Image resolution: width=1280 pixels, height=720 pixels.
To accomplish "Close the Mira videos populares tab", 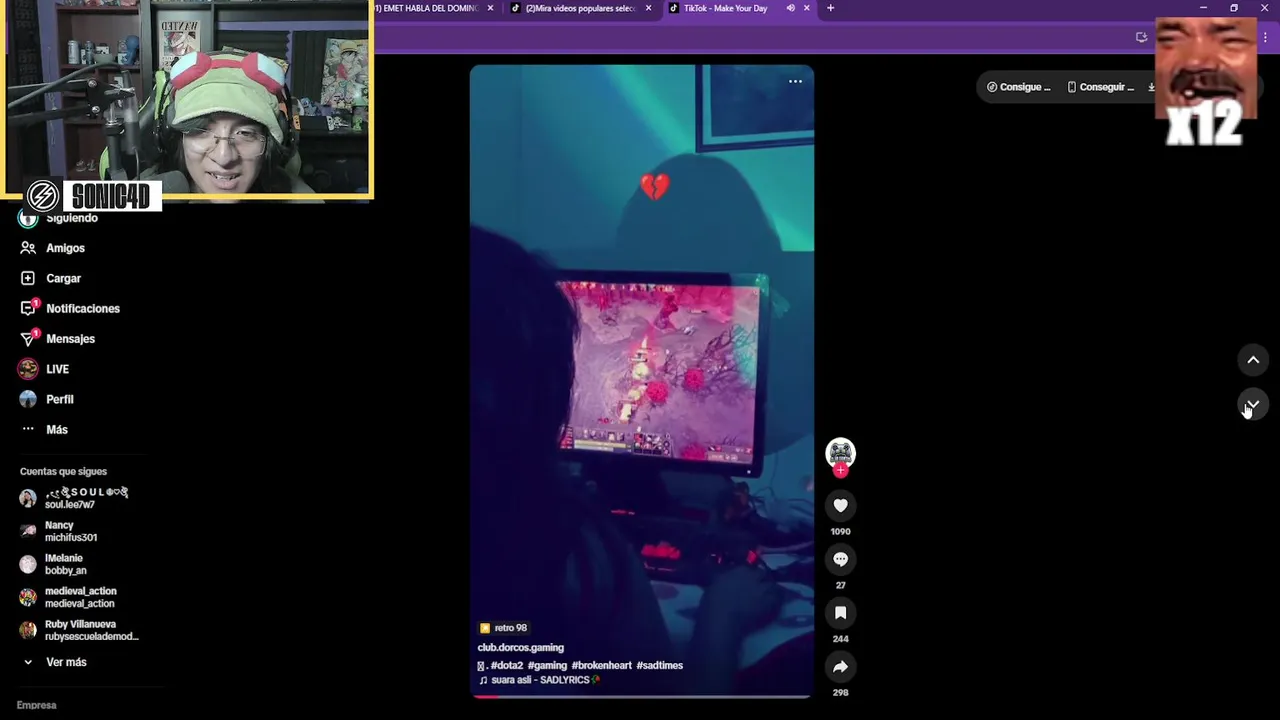I will [648, 8].
